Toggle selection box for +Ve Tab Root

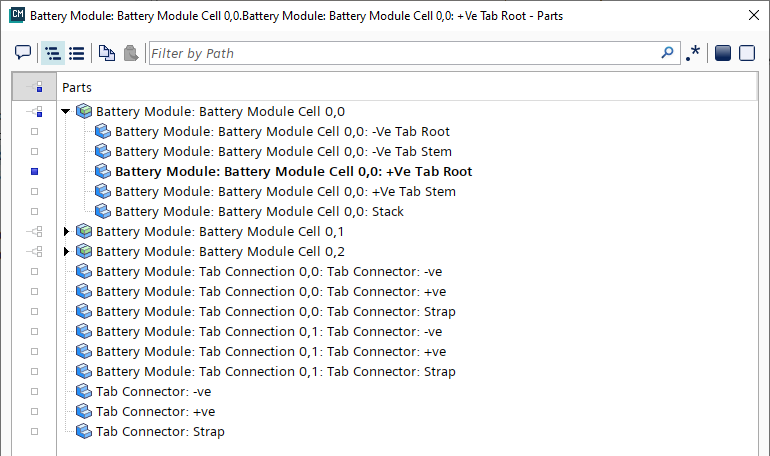click(x=34, y=171)
